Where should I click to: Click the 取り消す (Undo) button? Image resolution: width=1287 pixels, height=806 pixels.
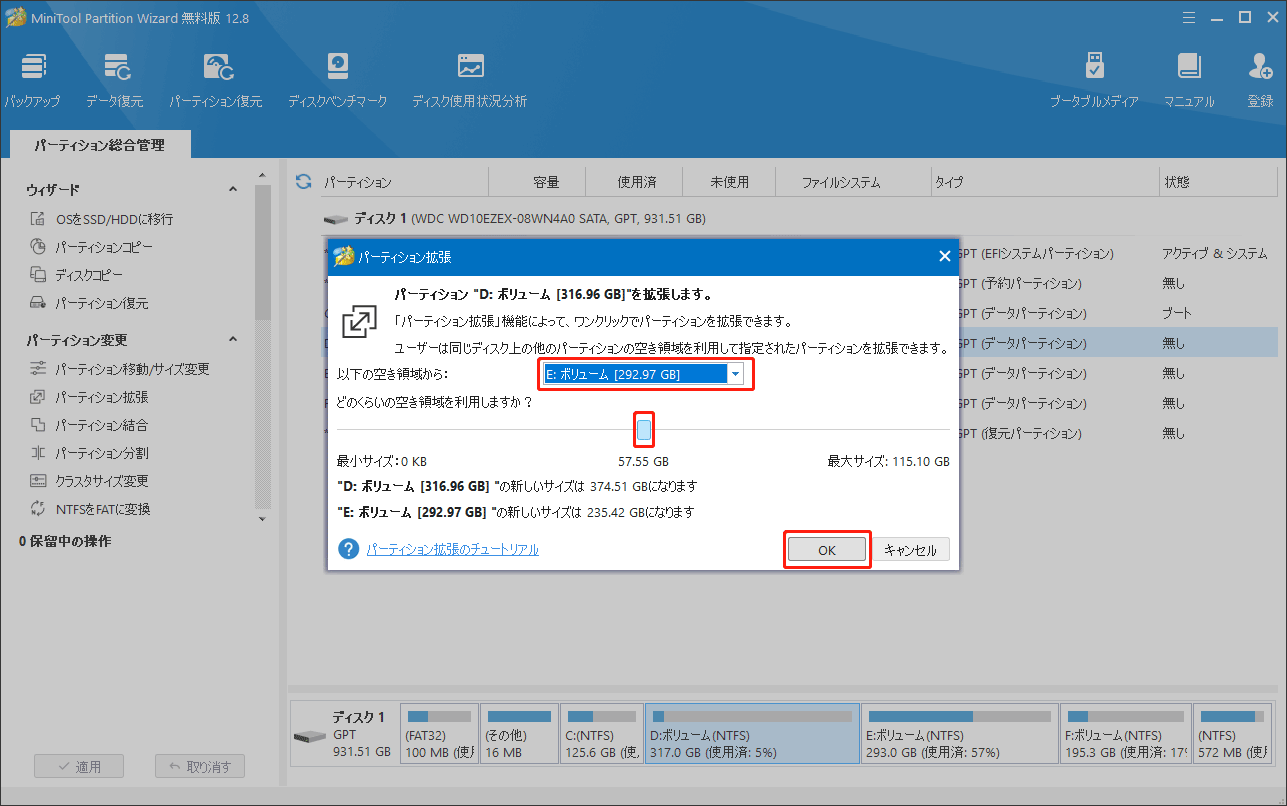[x=200, y=767]
